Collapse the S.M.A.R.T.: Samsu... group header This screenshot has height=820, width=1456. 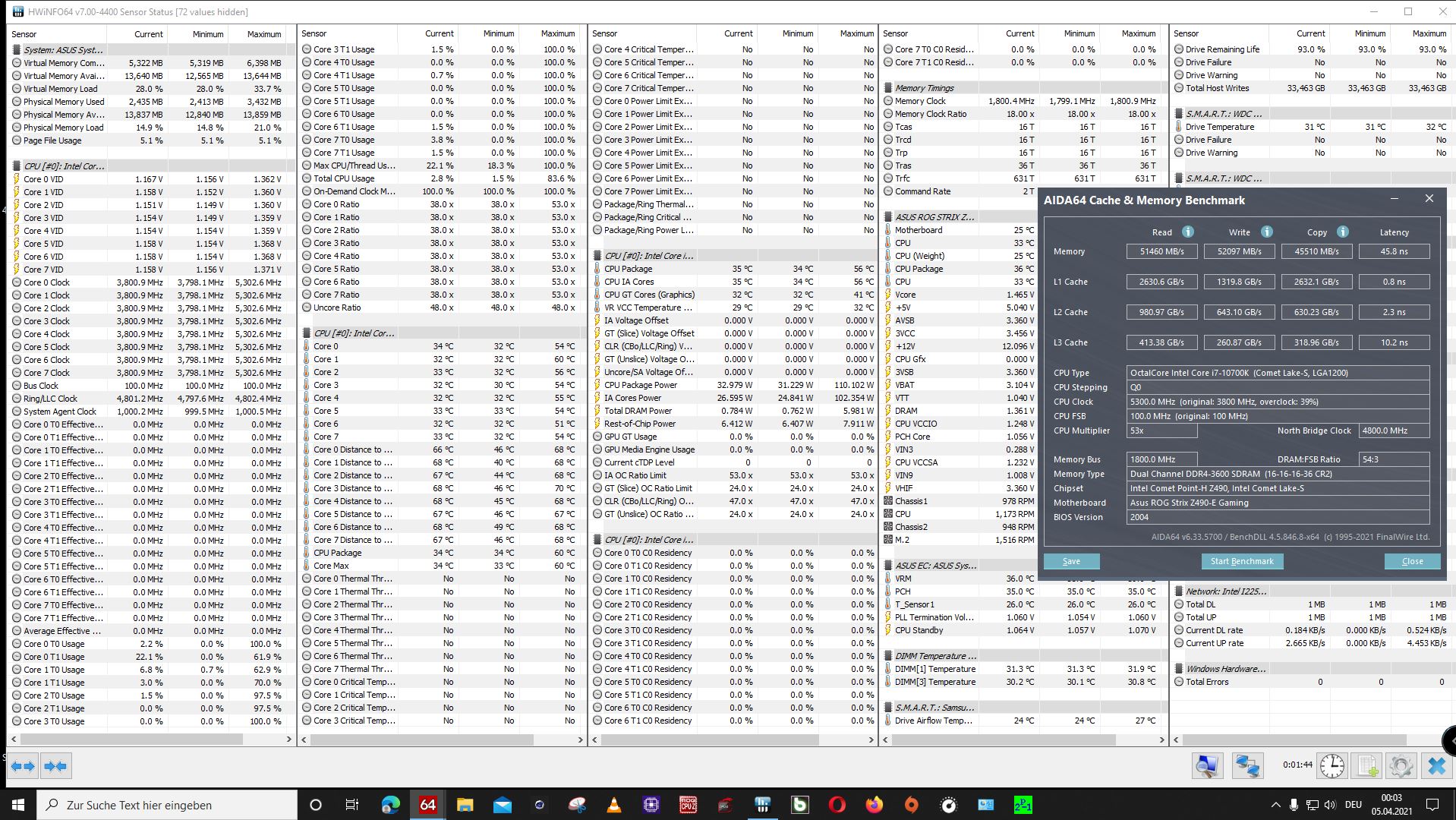coord(934,708)
